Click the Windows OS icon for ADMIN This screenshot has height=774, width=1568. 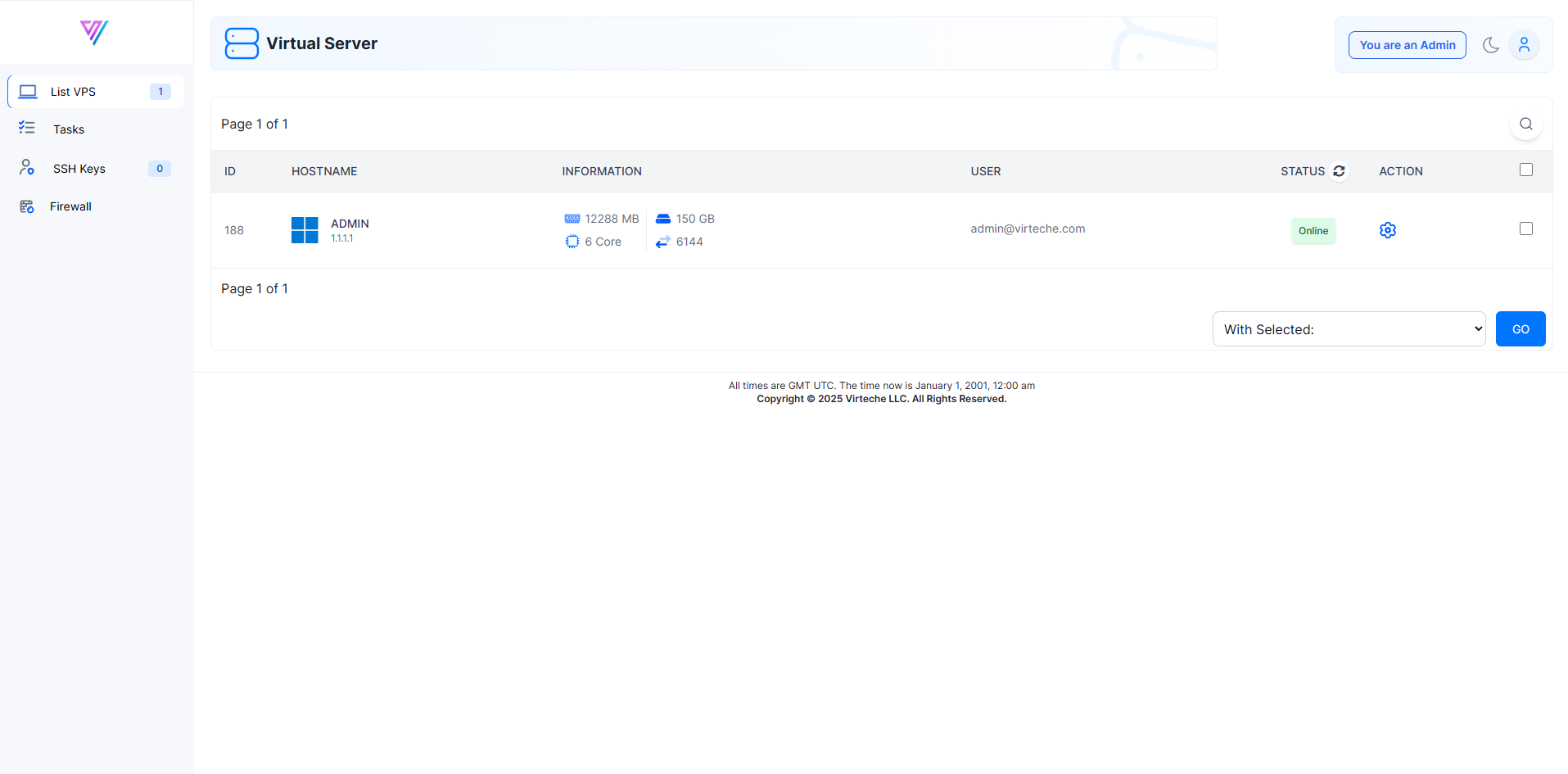point(305,230)
